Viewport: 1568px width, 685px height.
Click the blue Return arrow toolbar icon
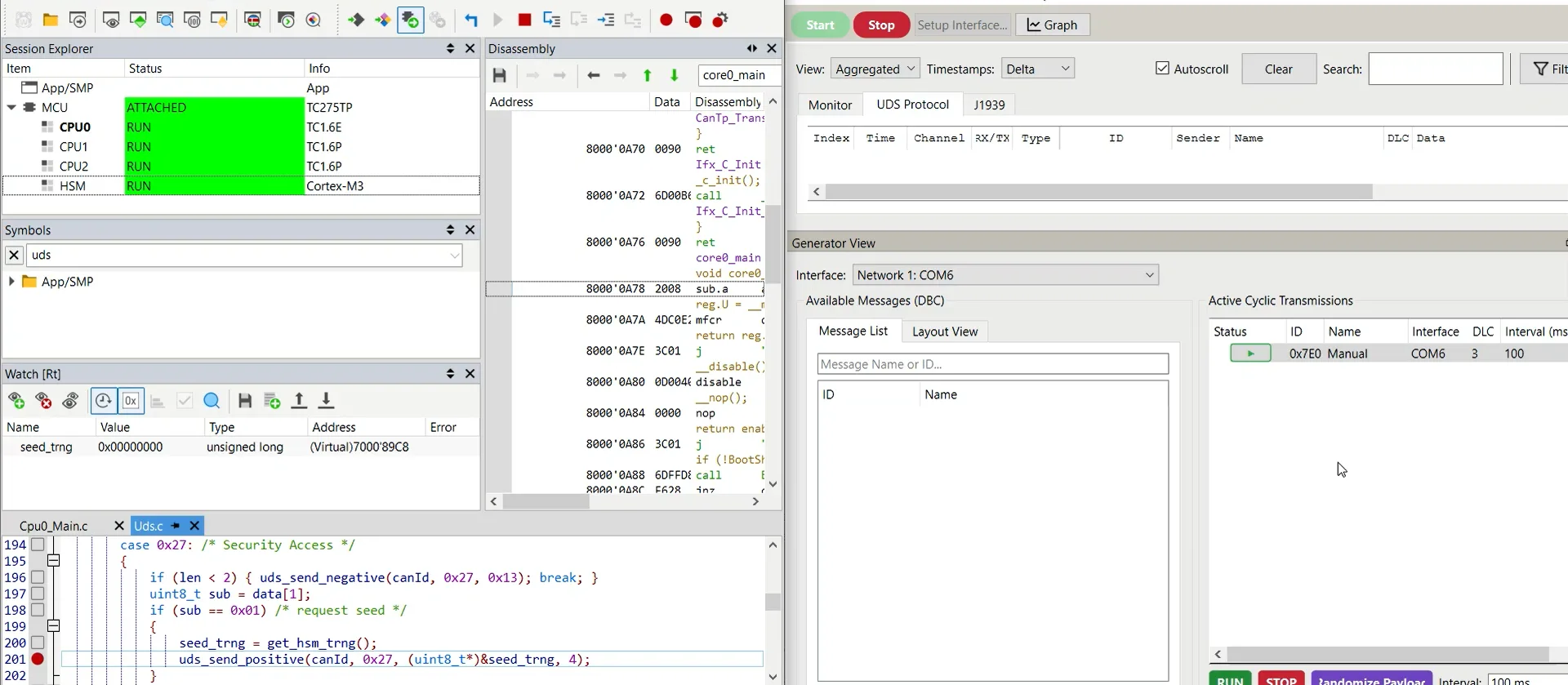tap(471, 20)
